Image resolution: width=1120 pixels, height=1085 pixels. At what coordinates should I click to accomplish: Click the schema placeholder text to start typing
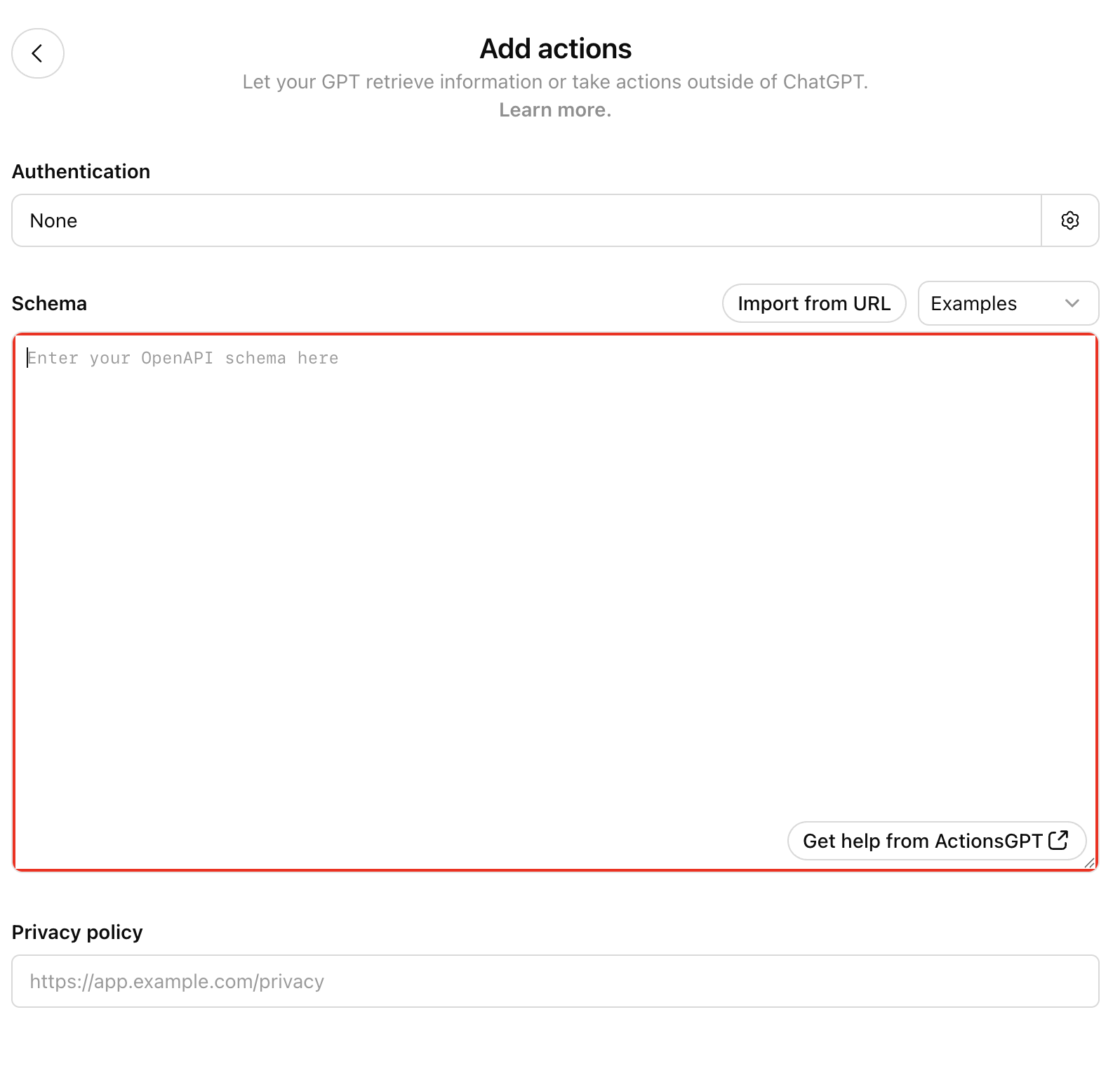tap(182, 358)
